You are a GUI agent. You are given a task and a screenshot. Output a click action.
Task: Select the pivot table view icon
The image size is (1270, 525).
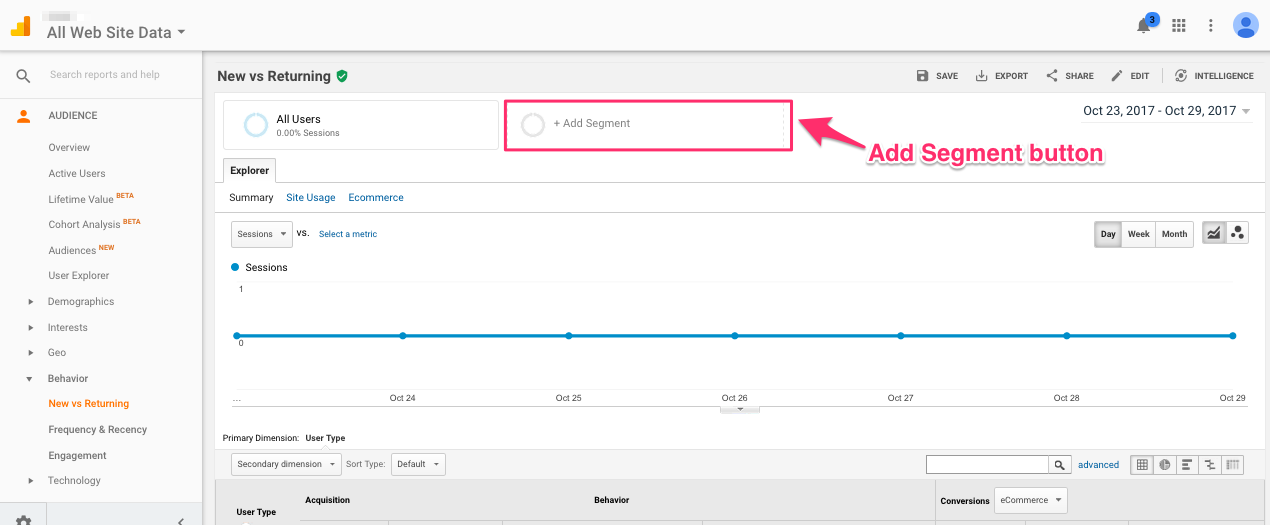pos(1233,464)
